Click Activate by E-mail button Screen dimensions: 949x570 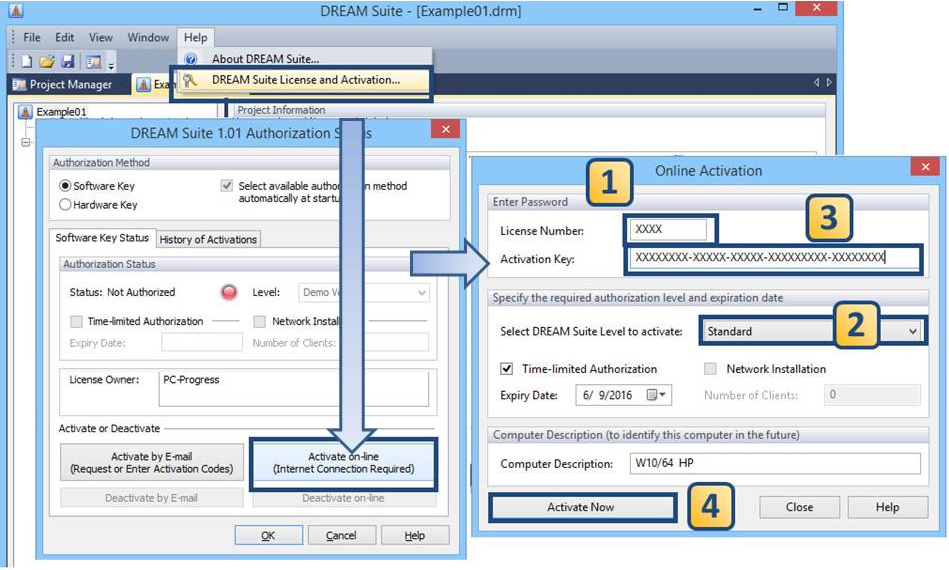click(151, 463)
